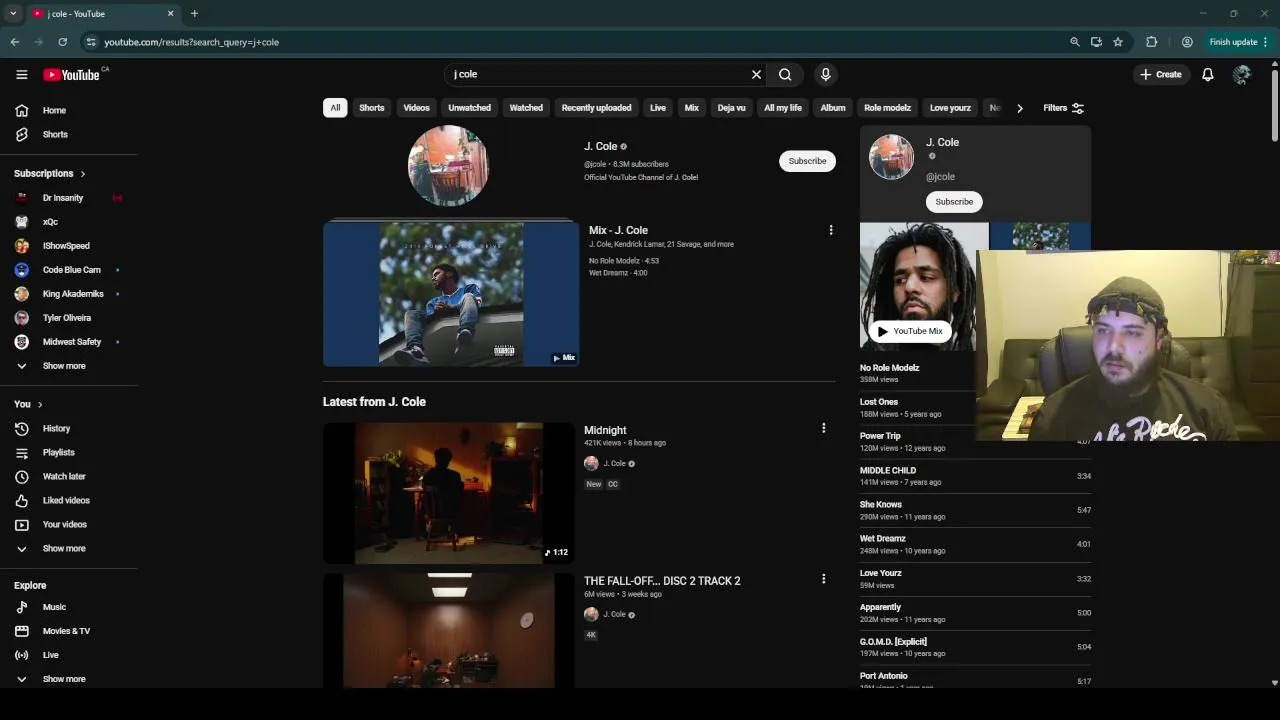Open the YouTube hamburger guide menu

[21, 74]
